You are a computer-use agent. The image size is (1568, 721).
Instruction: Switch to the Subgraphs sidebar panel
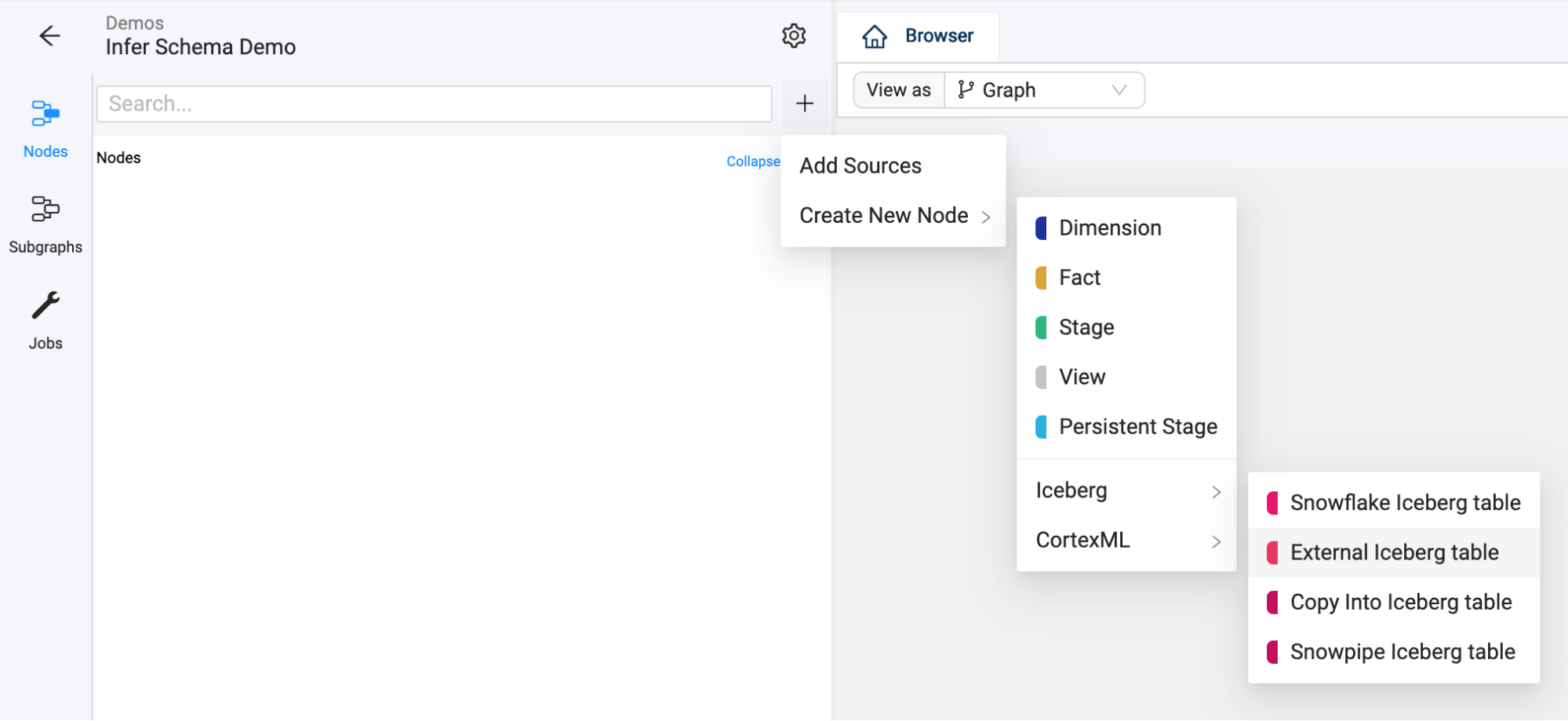[45, 224]
